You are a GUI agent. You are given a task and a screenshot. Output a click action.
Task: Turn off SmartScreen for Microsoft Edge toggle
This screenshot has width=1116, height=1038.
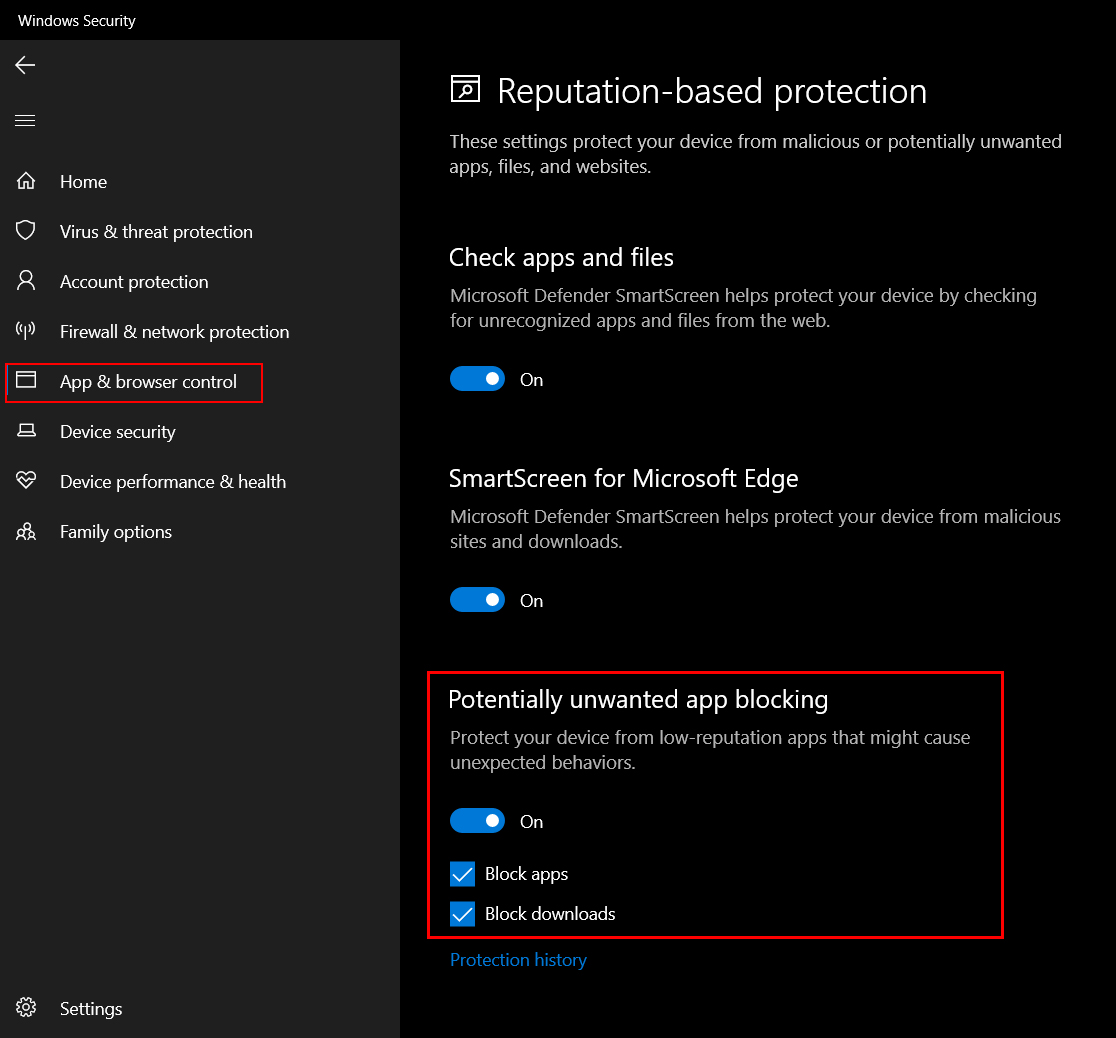point(478,600)
